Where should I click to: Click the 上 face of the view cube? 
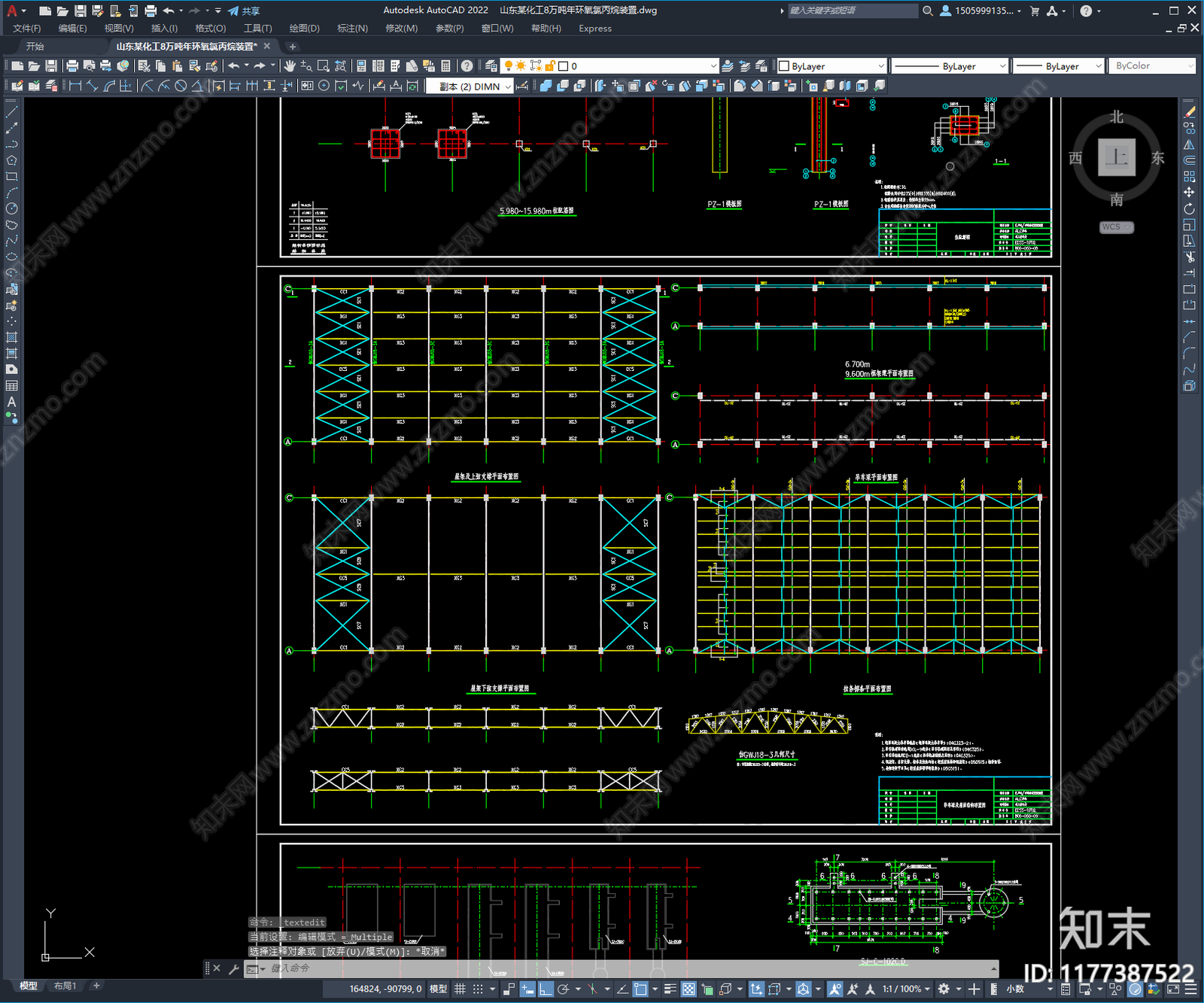pos(1117,157)
